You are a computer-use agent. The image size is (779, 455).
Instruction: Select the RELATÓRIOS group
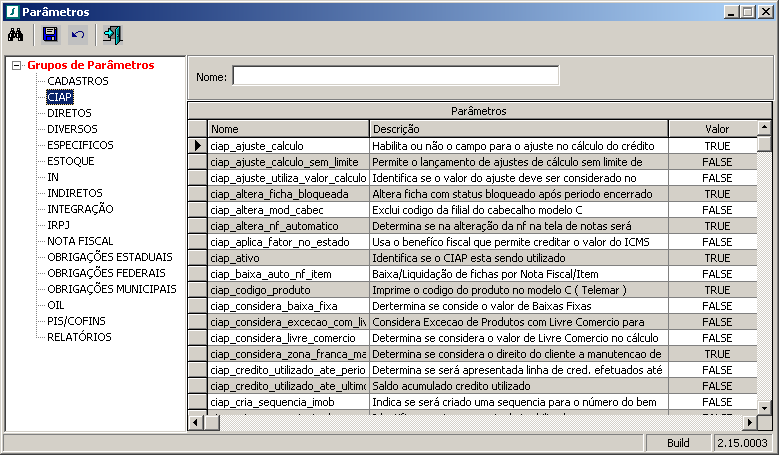tap(79, 337)
